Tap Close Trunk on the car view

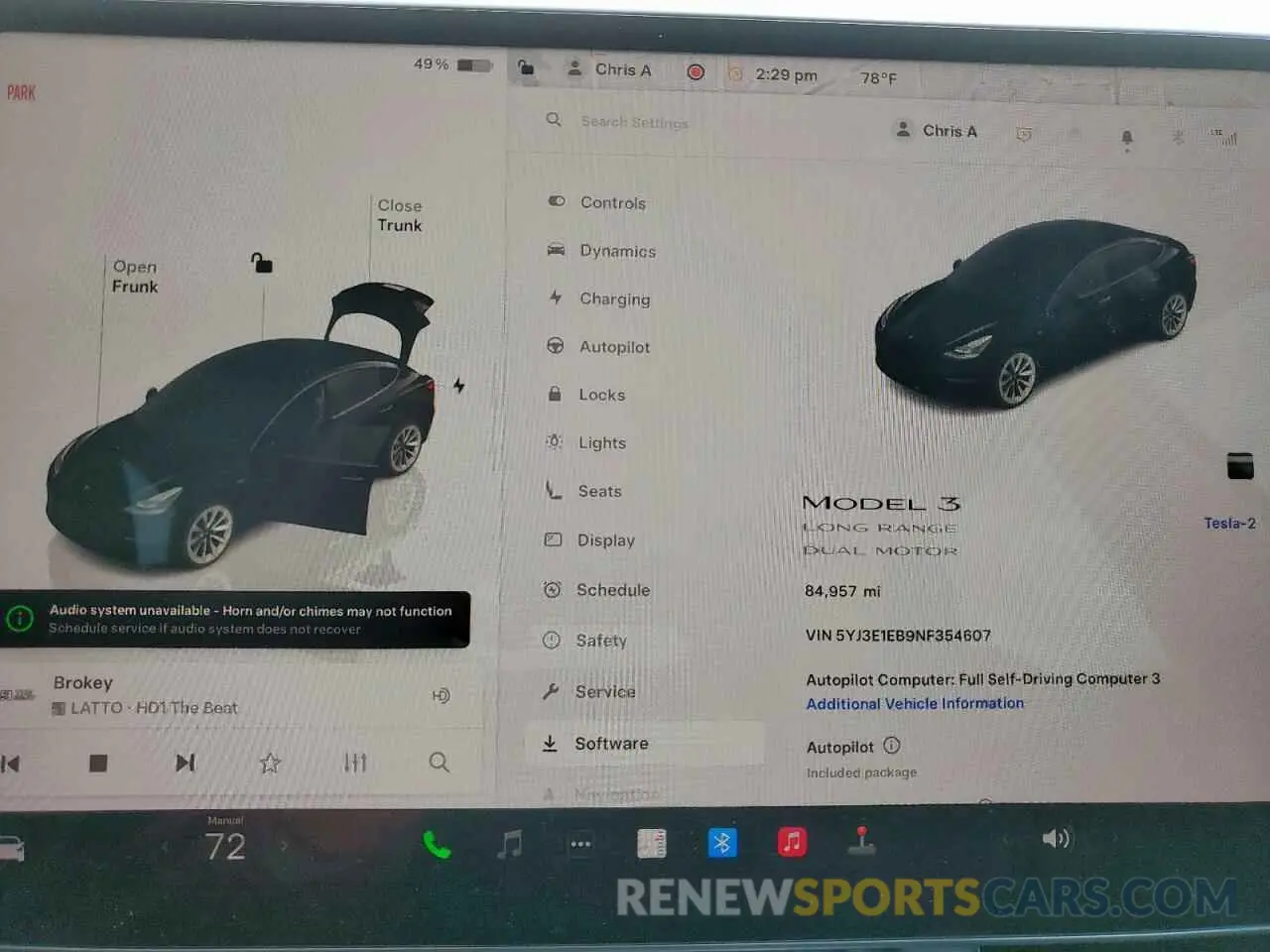[x=399, y=215]
